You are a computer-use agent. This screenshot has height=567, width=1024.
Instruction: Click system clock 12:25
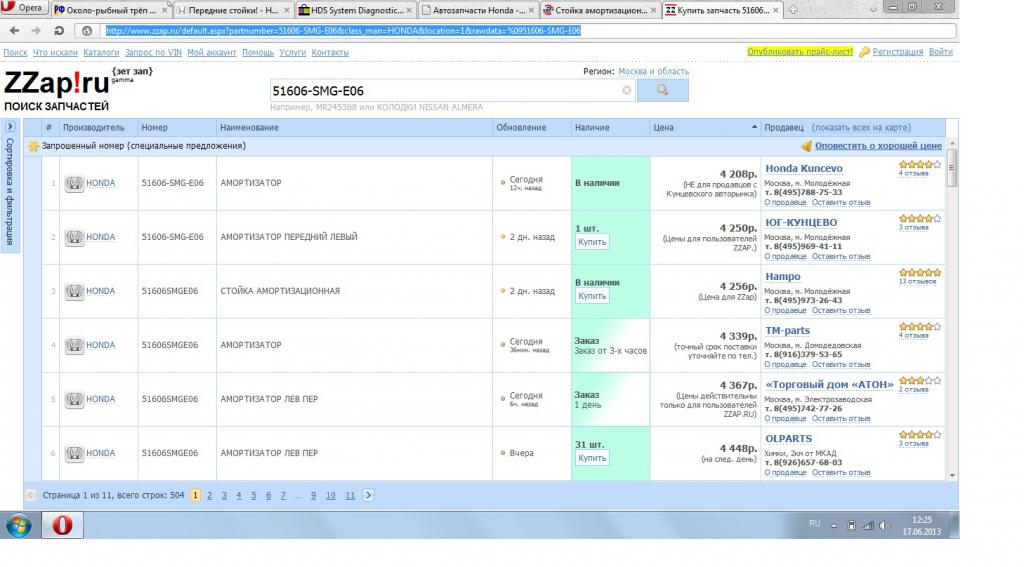point(921,520)
